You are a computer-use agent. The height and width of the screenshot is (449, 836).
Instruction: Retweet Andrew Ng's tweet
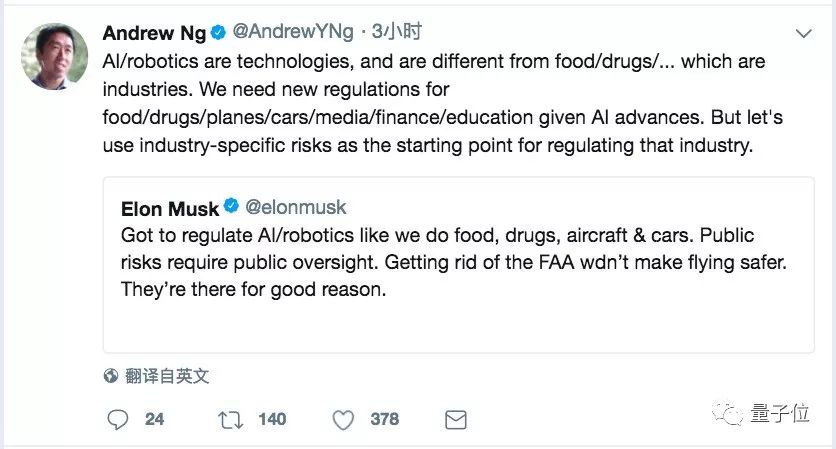point(231,419)
